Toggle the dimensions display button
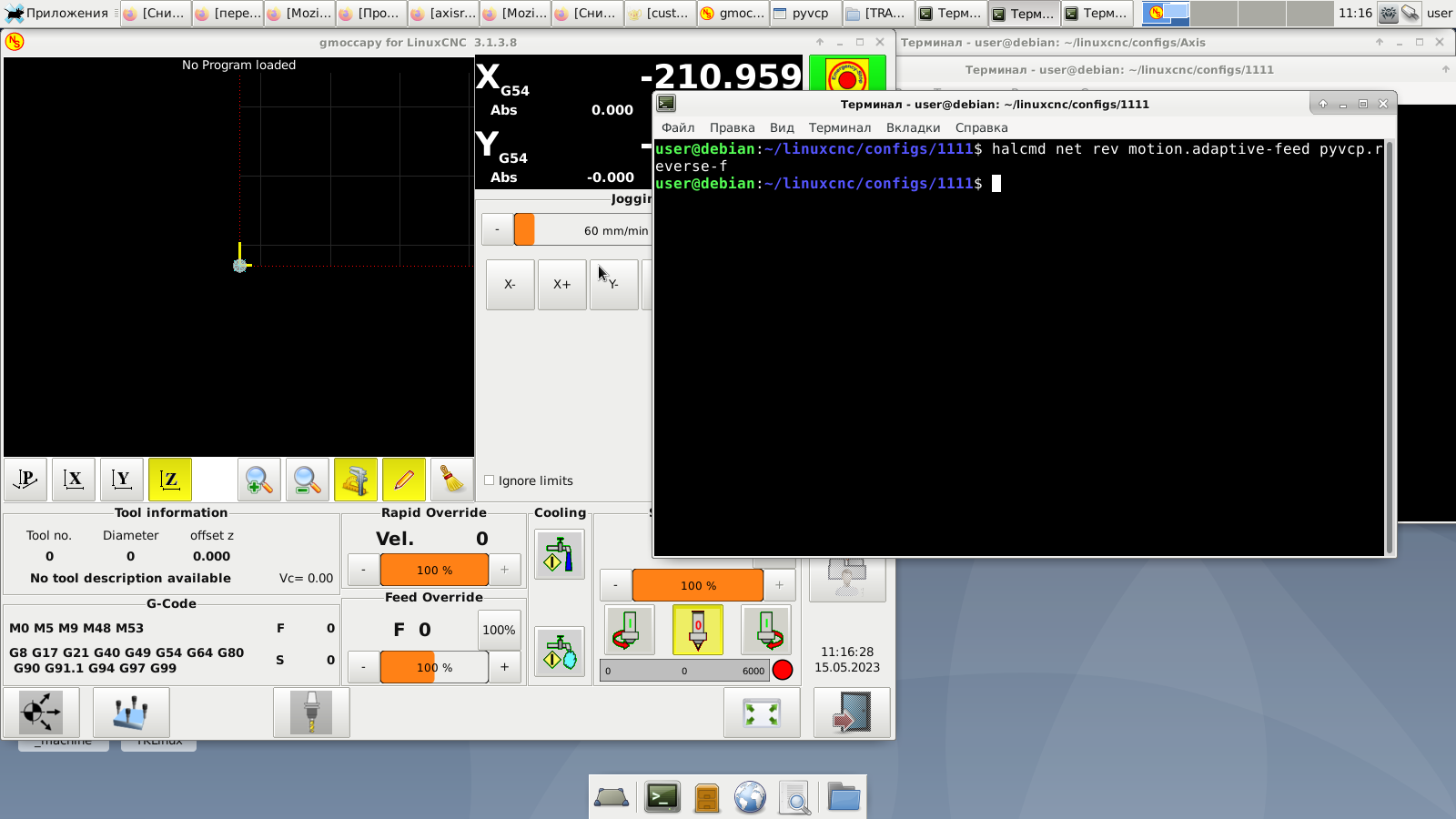The image size is (1456, 819). click(x=356, y=480)
